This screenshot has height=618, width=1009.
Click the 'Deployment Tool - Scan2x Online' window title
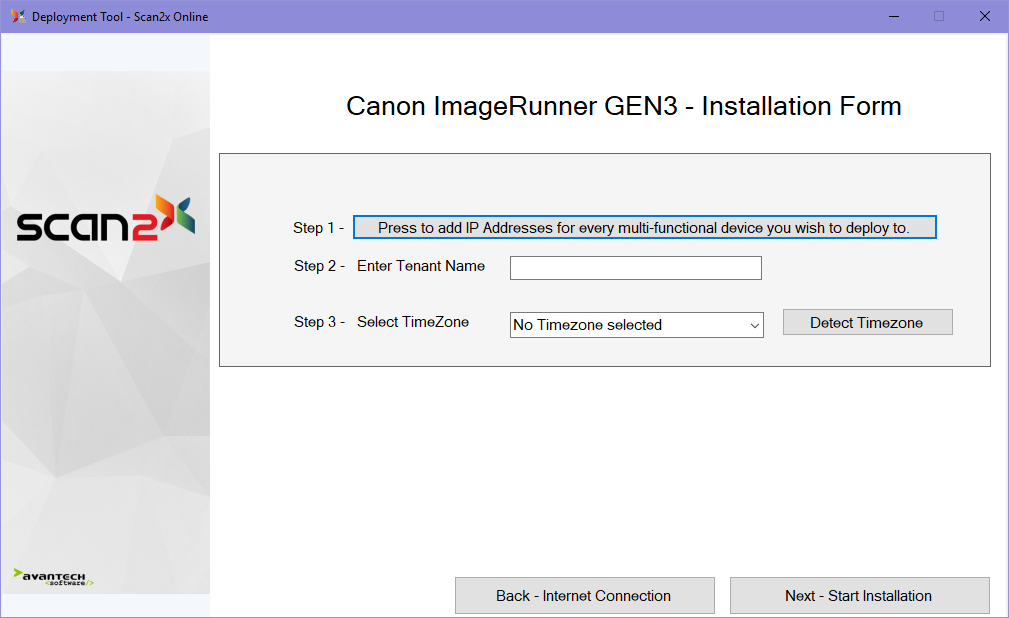pos(120,16)
